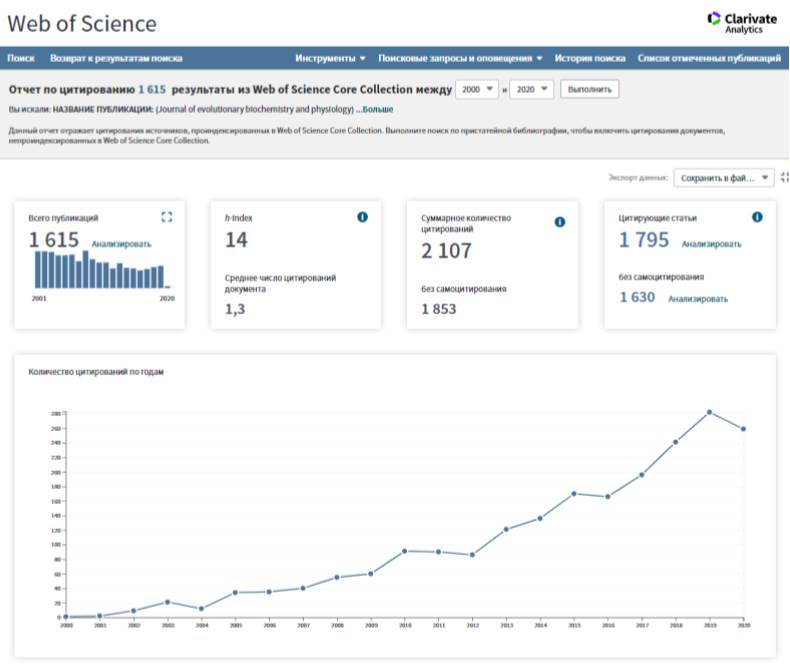Open info icon for total citations count
Viewport: 790px width, 667px height.
tap(560, 222)
